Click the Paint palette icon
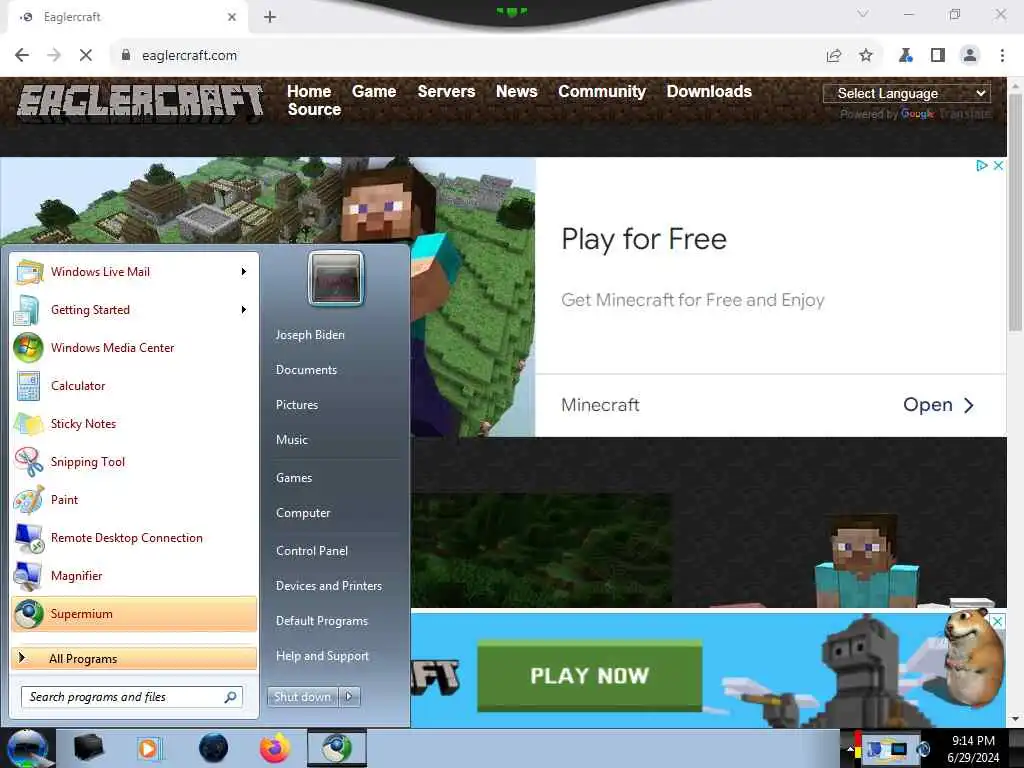Image resolution: width=1024 pixels, height=768 pixels. pyautogui.click(x=29, y=500)
